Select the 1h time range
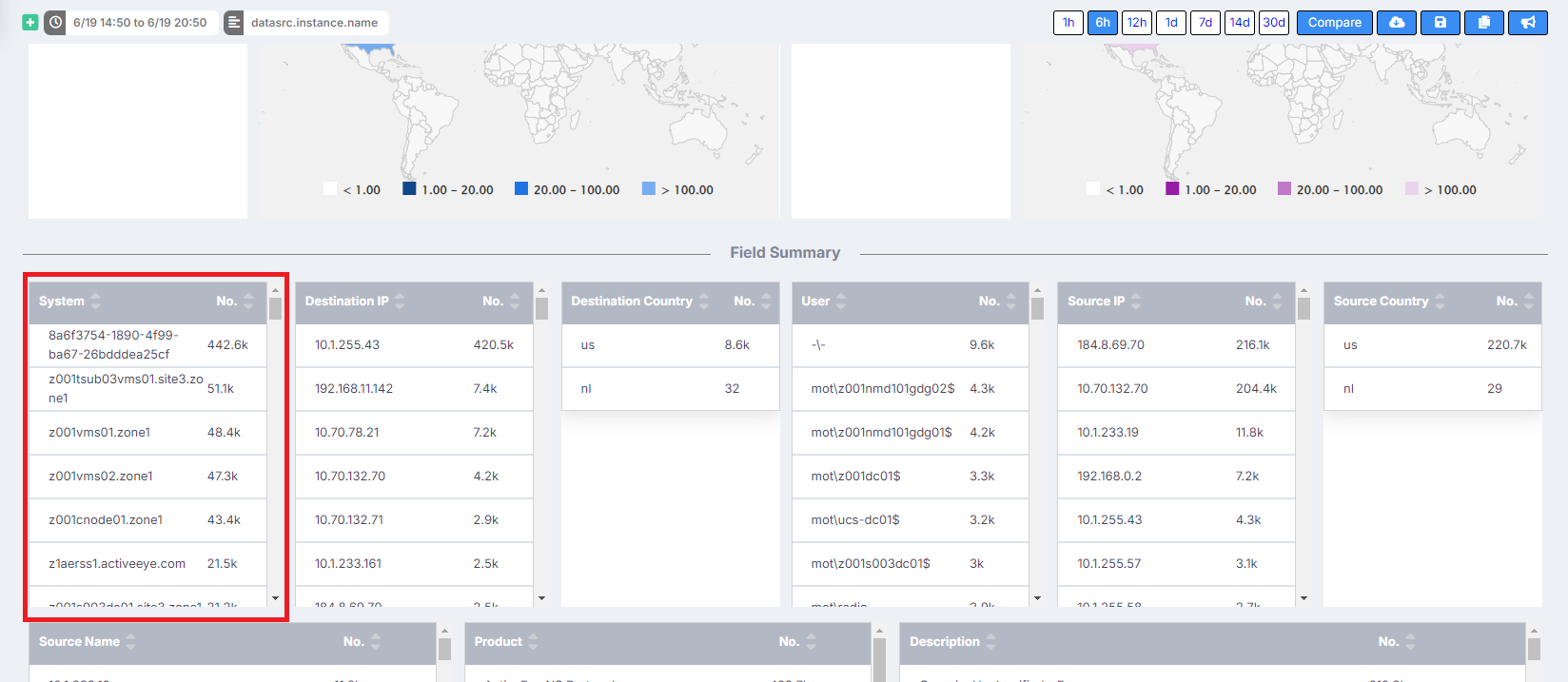1568x682 pixels. pos(1068,22)
